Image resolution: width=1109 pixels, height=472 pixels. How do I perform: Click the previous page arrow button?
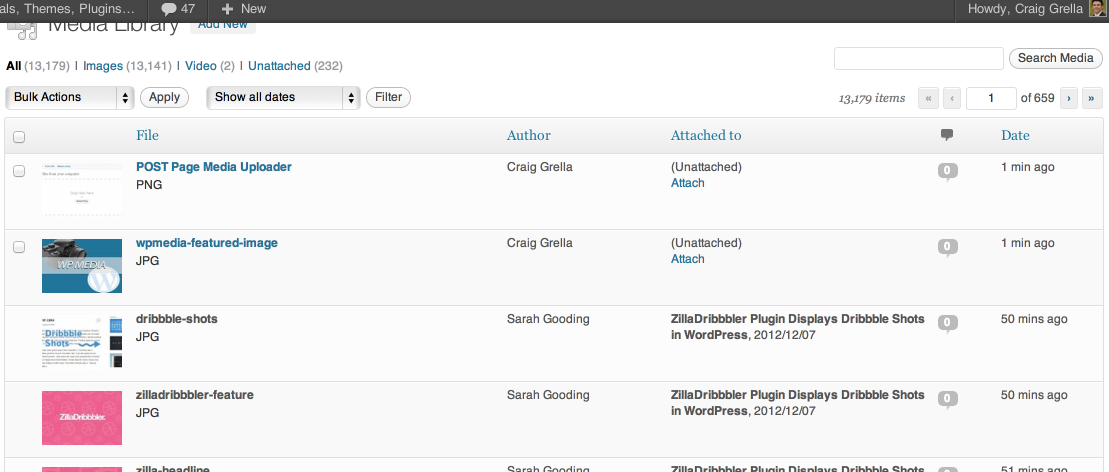pos(952,98)
